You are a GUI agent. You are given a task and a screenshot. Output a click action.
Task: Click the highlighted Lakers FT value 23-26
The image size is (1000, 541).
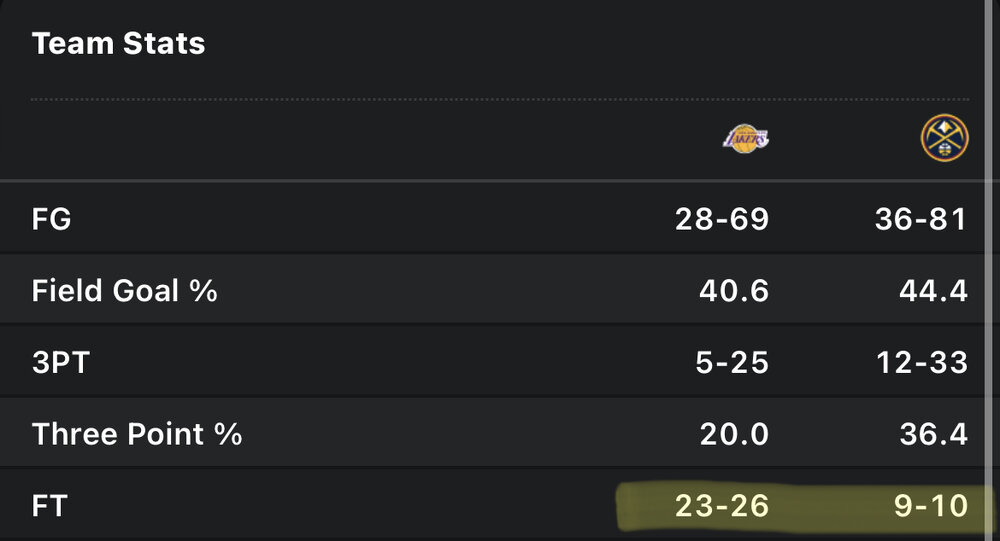pos(722,506)
